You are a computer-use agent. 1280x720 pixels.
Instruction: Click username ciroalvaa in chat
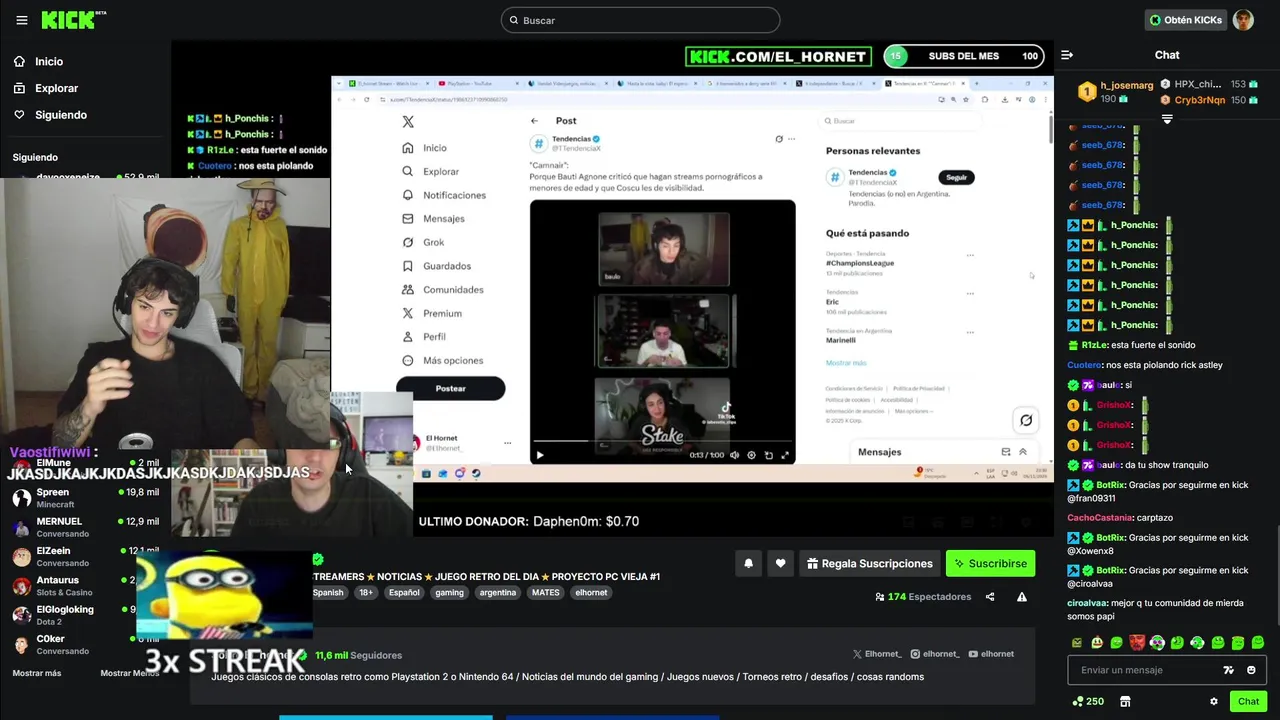(1086, 603)
